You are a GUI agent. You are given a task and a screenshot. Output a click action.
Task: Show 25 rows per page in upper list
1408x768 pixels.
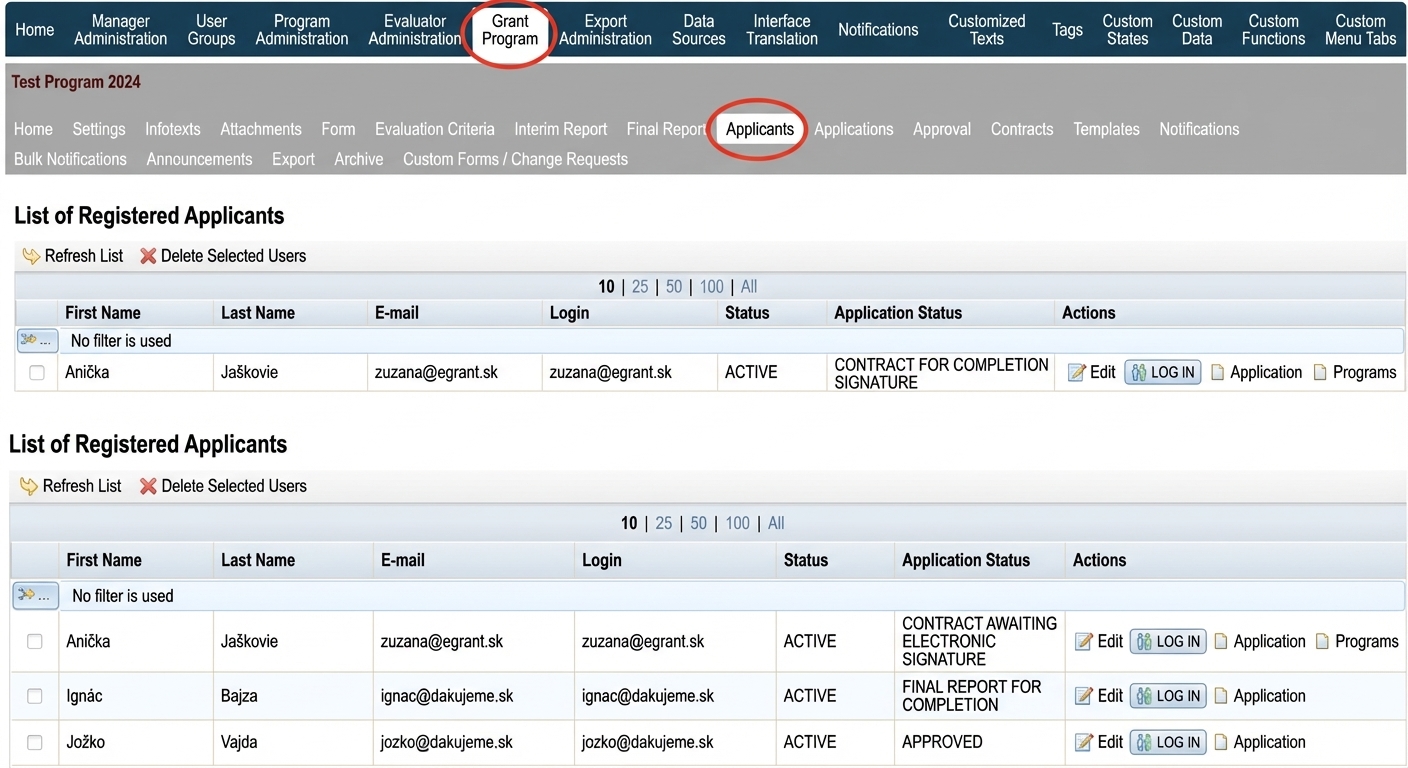coord(640,287)
